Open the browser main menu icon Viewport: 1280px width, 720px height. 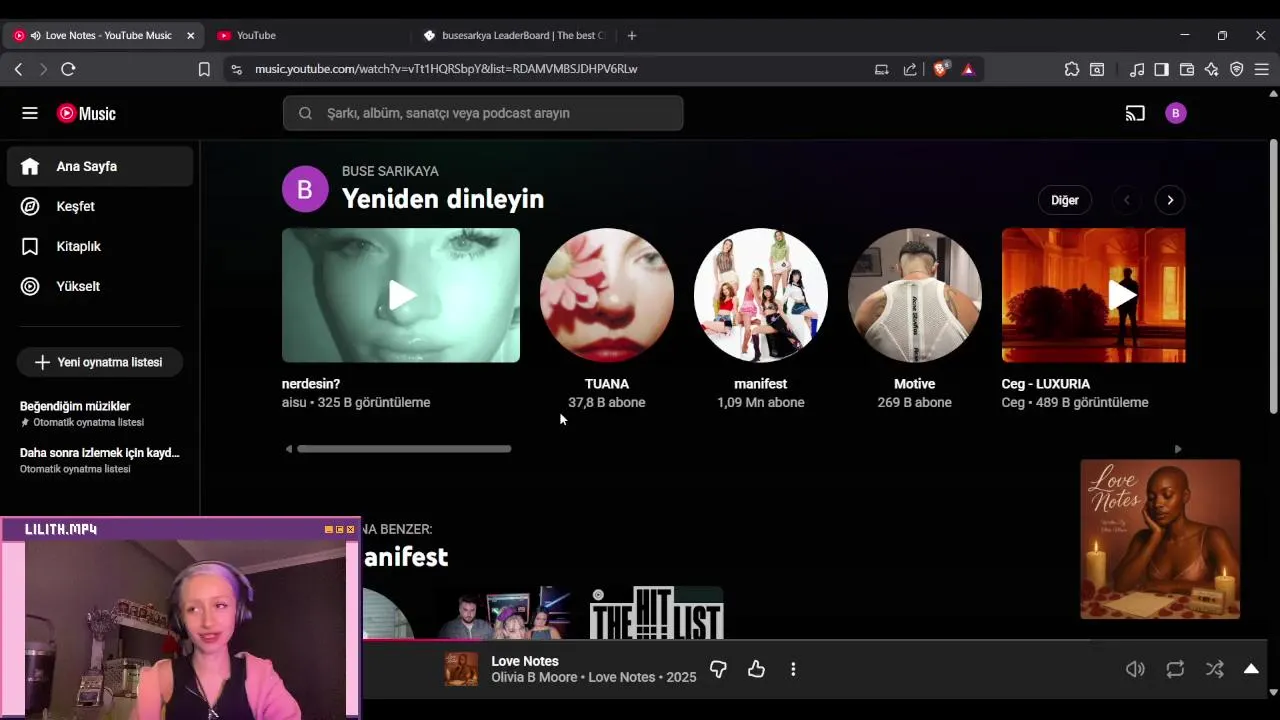click(1262, 69)
